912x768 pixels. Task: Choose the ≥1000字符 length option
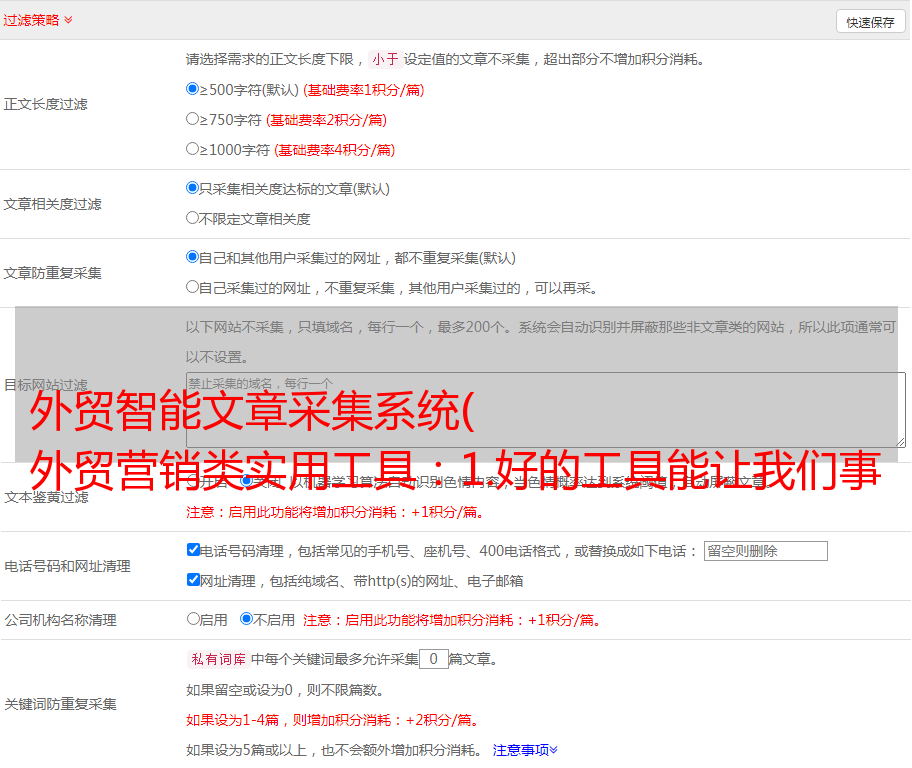(193, 149)
